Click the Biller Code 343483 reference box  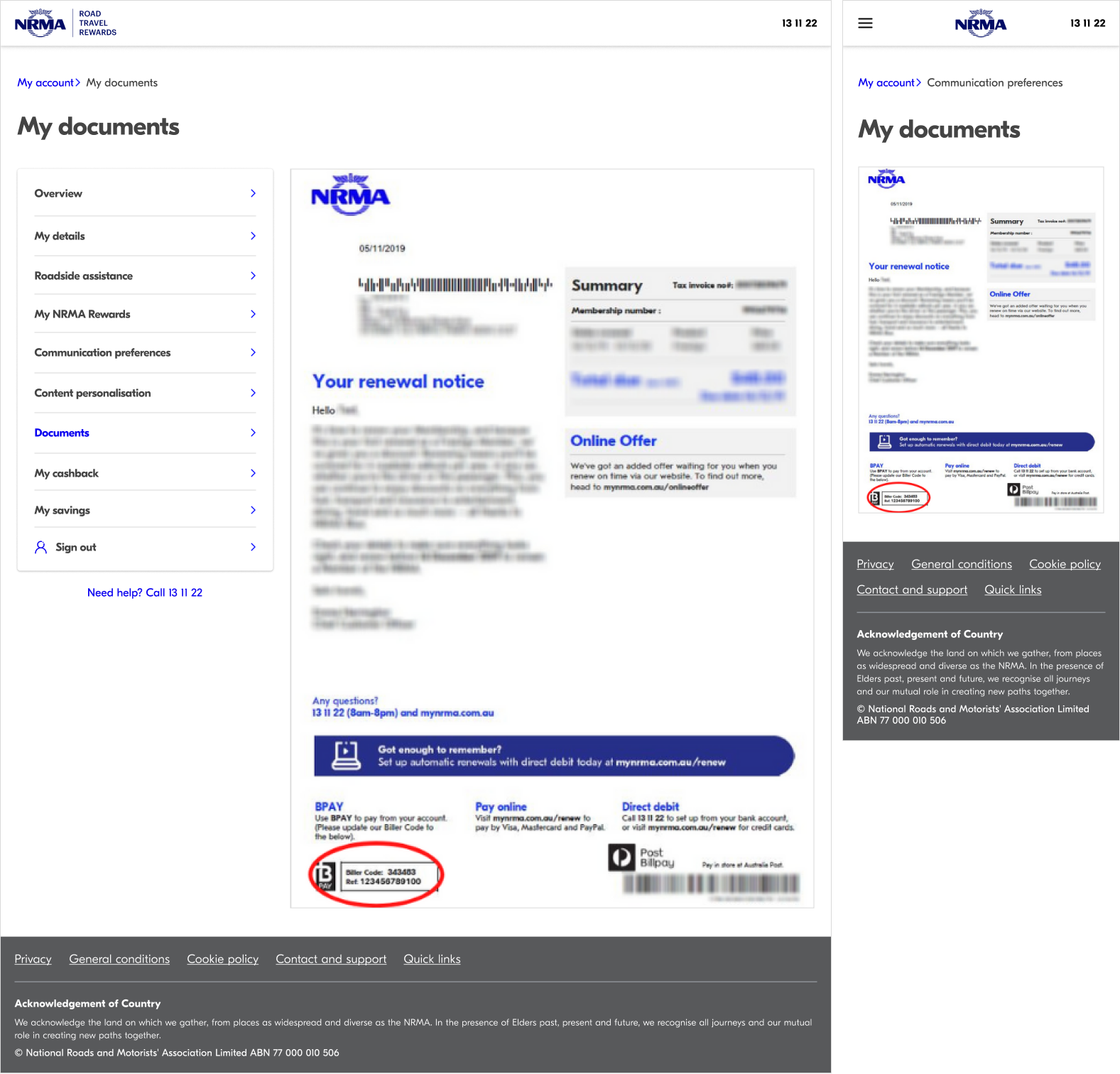(x=388, y=877)
